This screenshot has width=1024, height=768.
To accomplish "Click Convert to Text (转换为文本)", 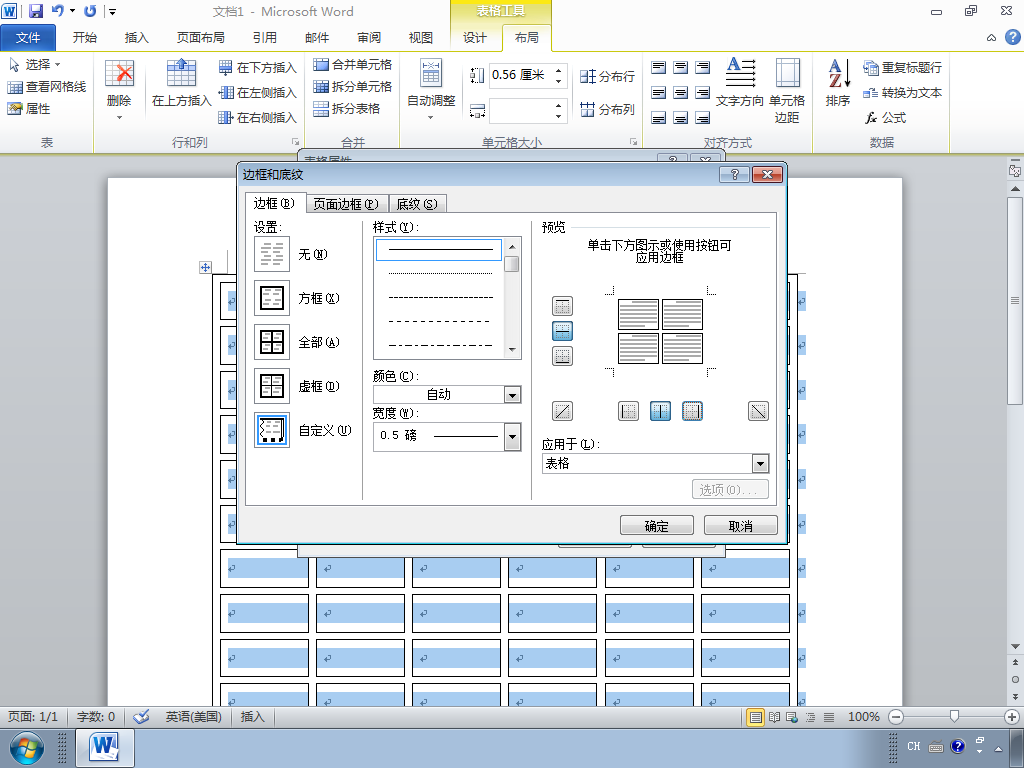I will 903,93.
